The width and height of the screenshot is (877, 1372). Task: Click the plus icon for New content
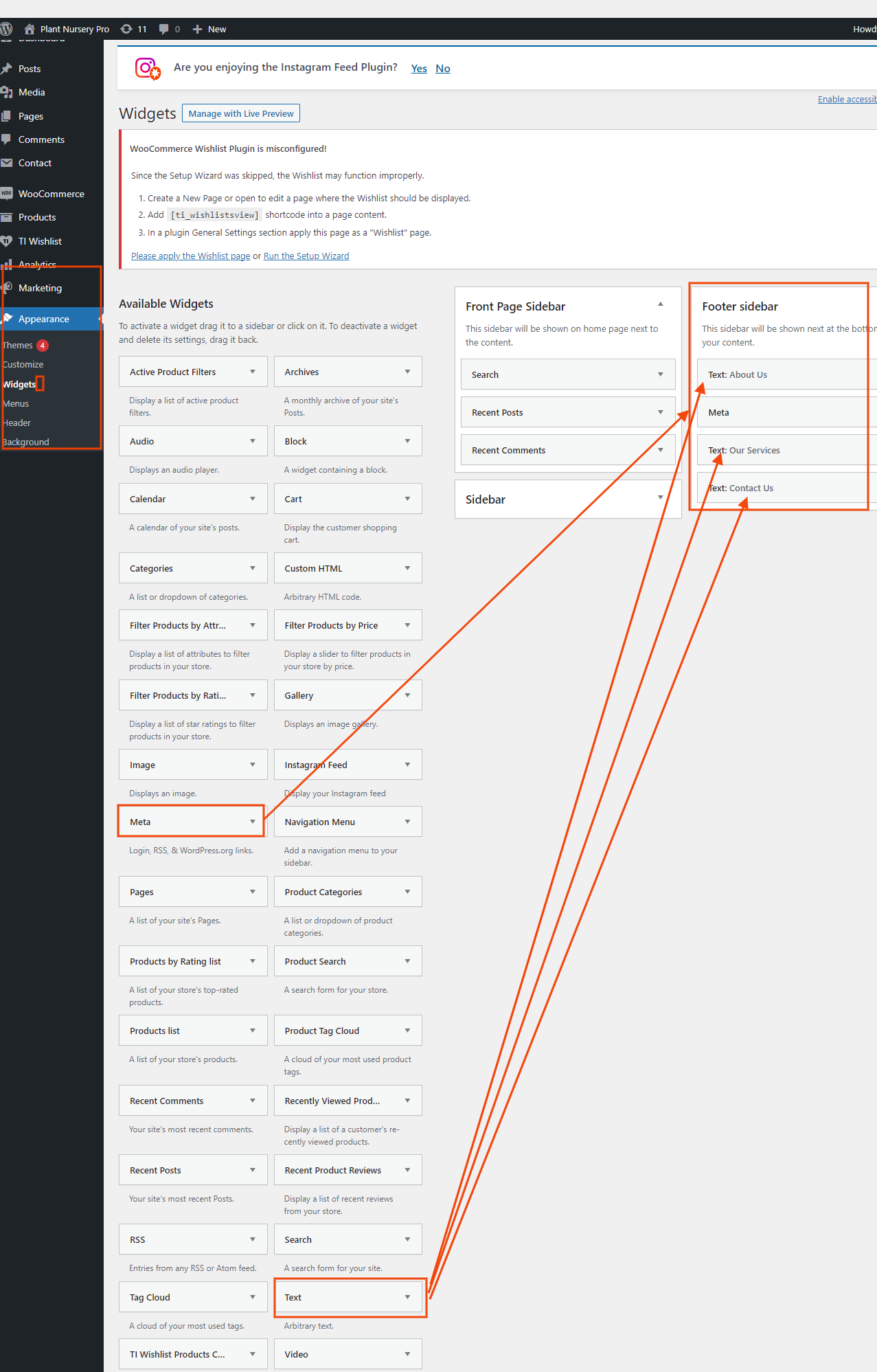[x=197, y=29]
